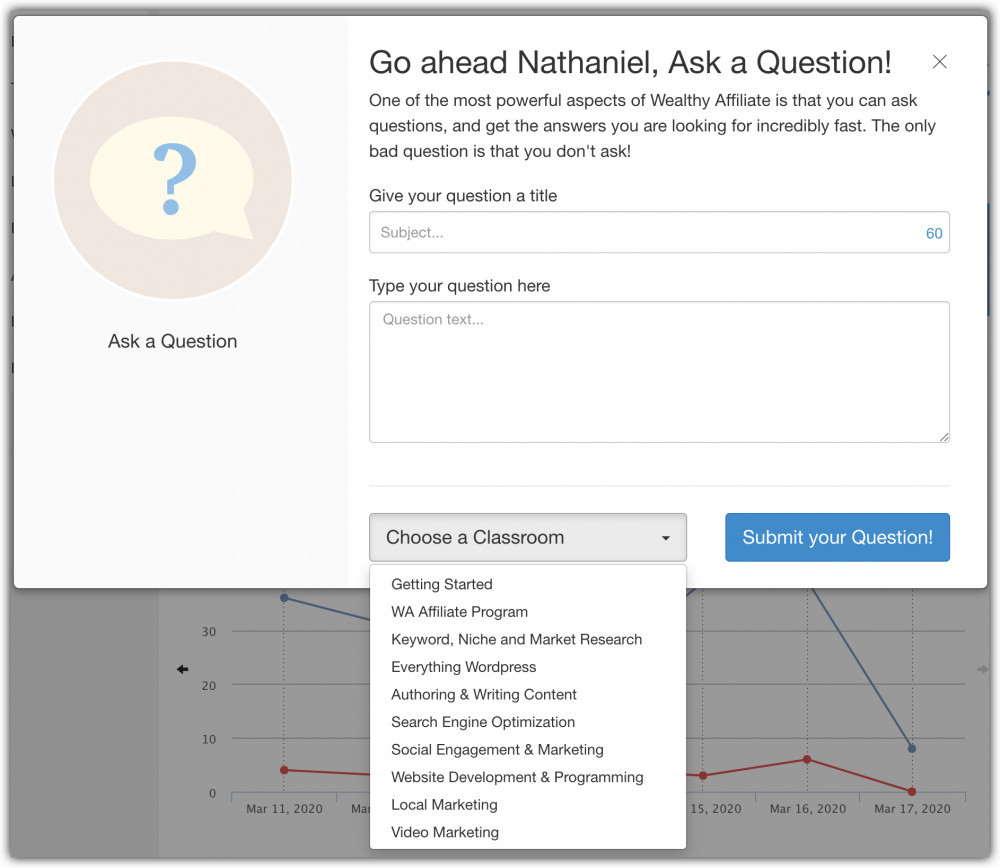Click Submit your Question button
The image size is (1000, 868).
pos(837,537)
